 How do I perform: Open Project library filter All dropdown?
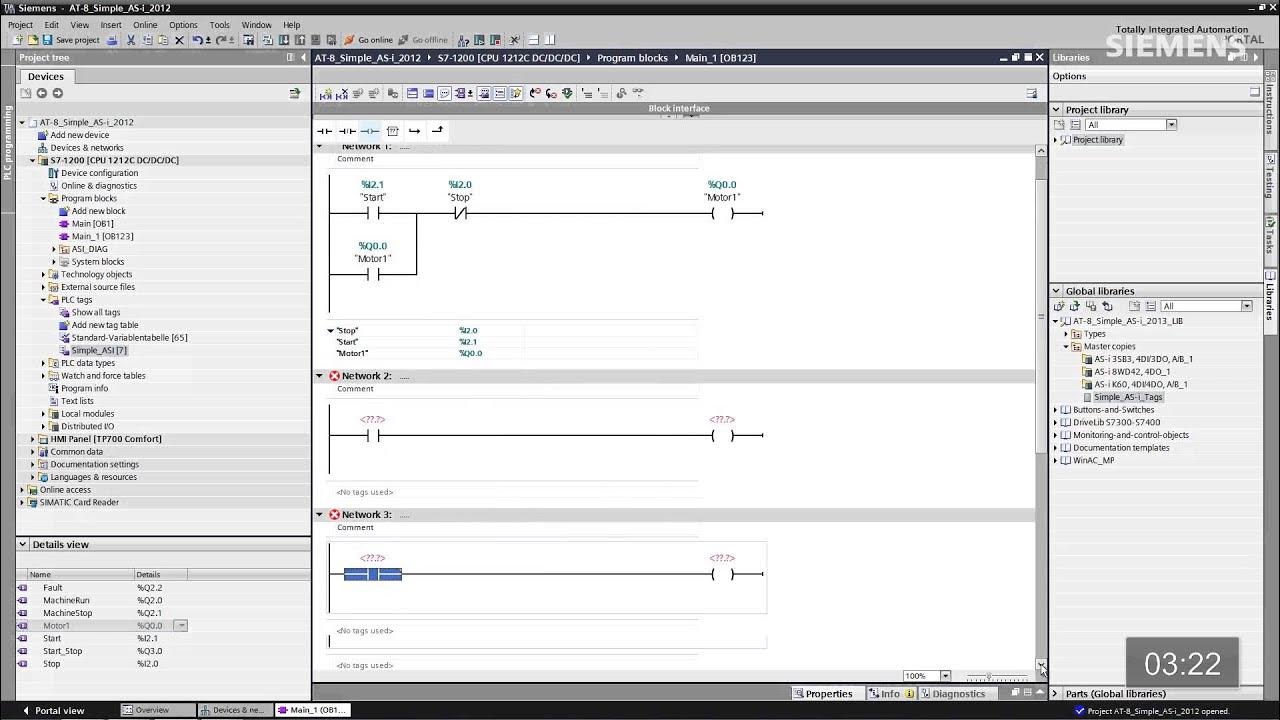1171,125
